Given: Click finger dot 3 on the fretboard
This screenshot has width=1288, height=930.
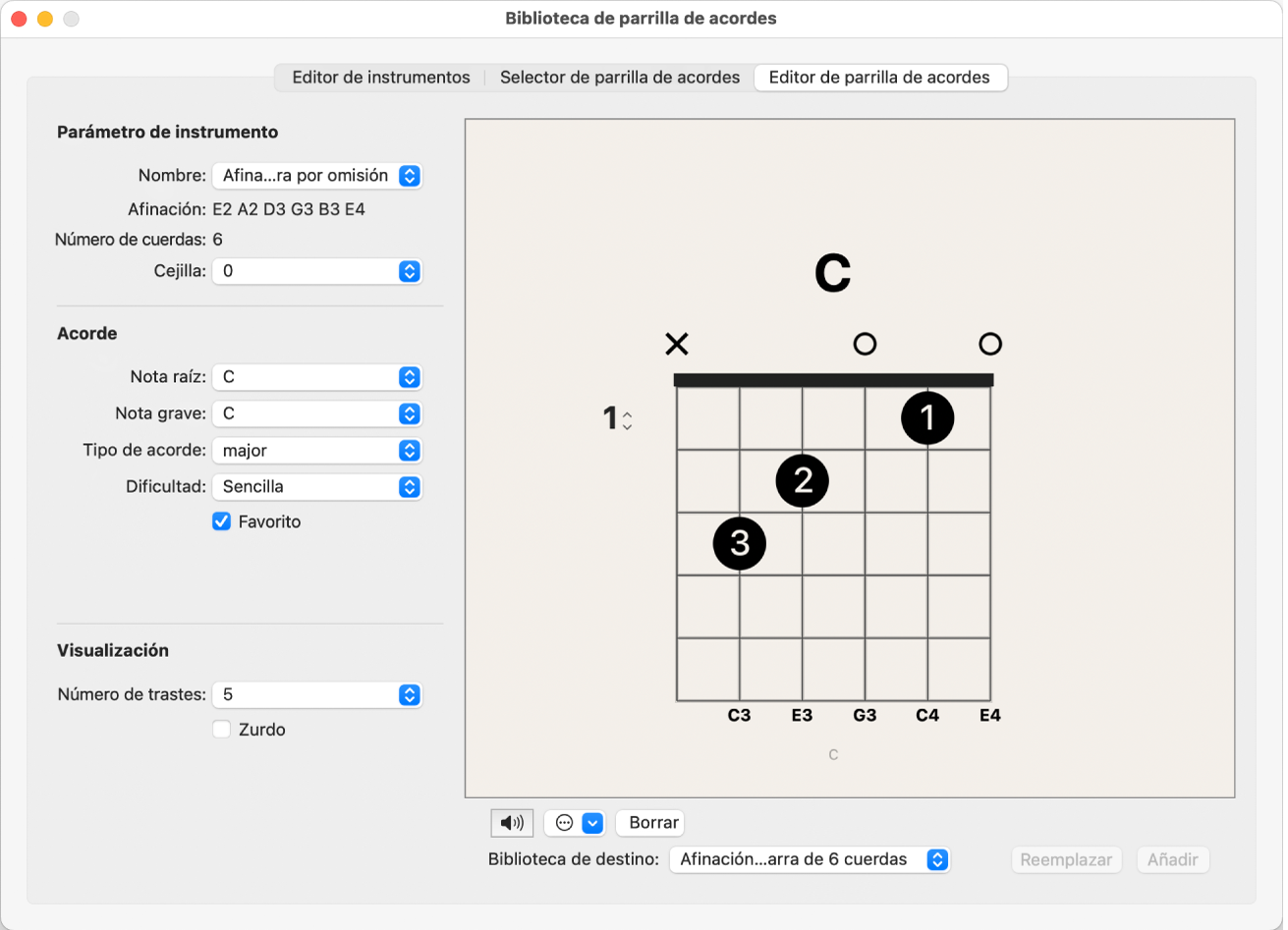Looking at the screenshot, I should (740, 543).
